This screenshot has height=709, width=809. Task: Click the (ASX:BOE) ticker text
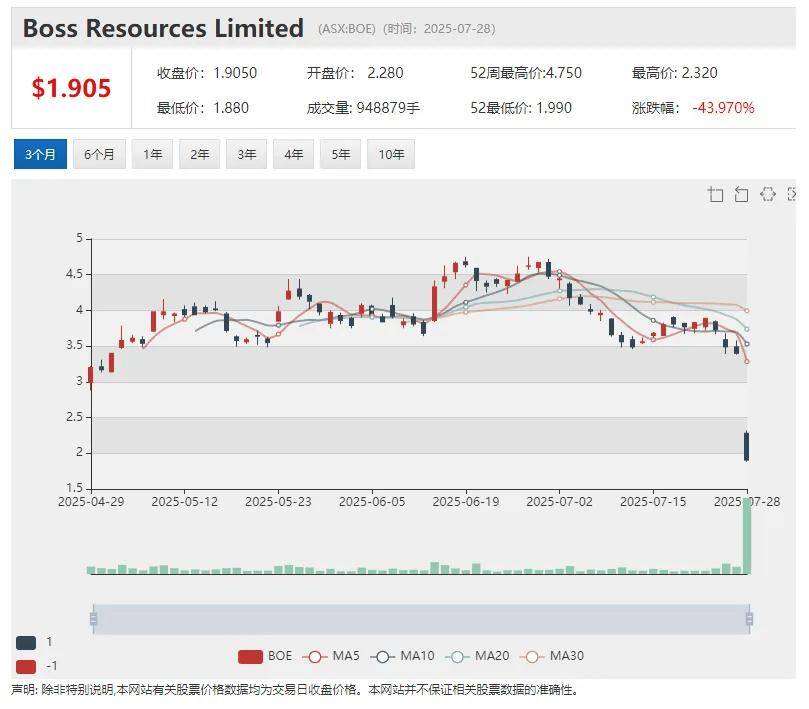[x=347, y=28]
